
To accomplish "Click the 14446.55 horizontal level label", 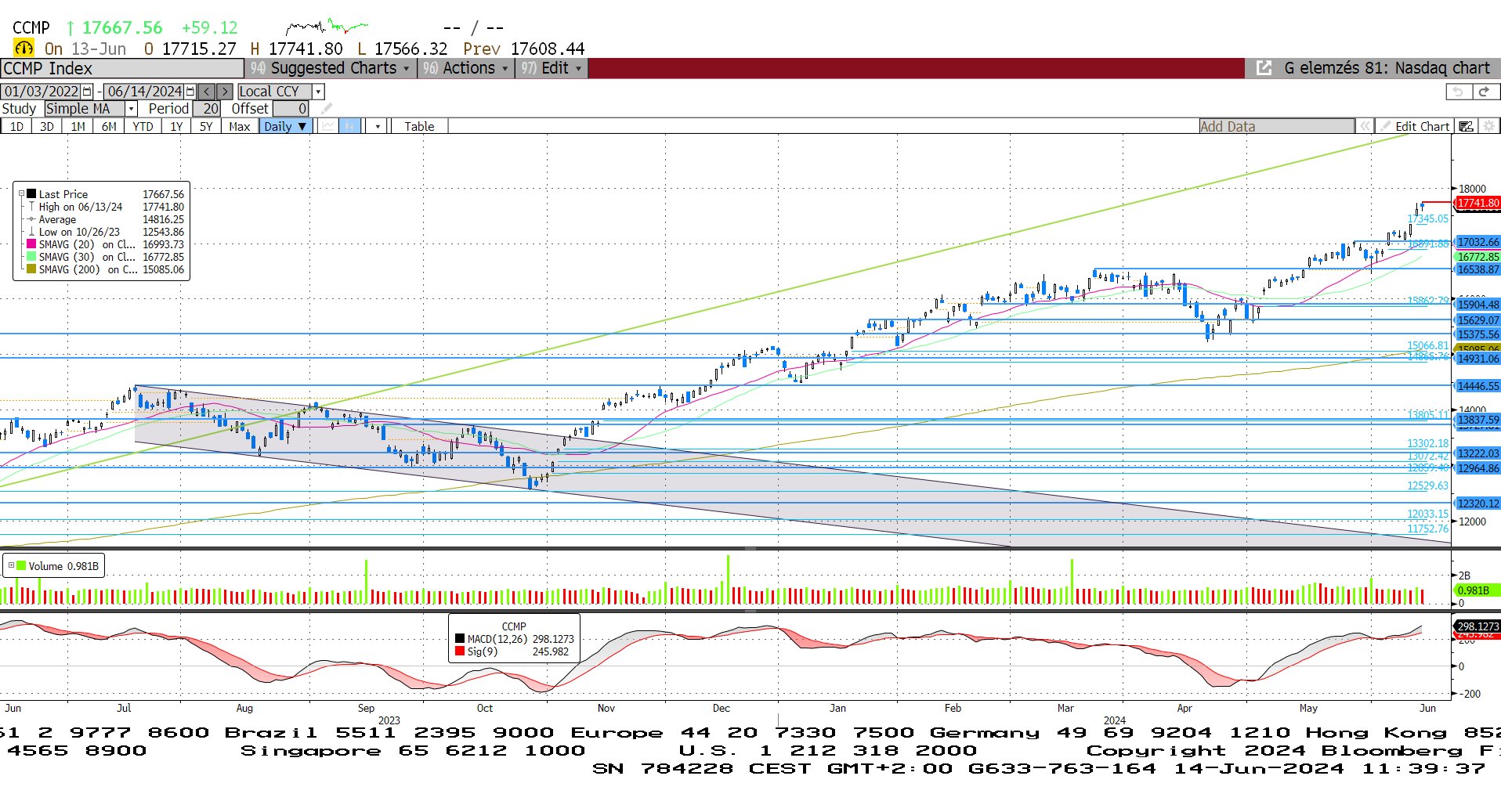I will point(1477,385).
